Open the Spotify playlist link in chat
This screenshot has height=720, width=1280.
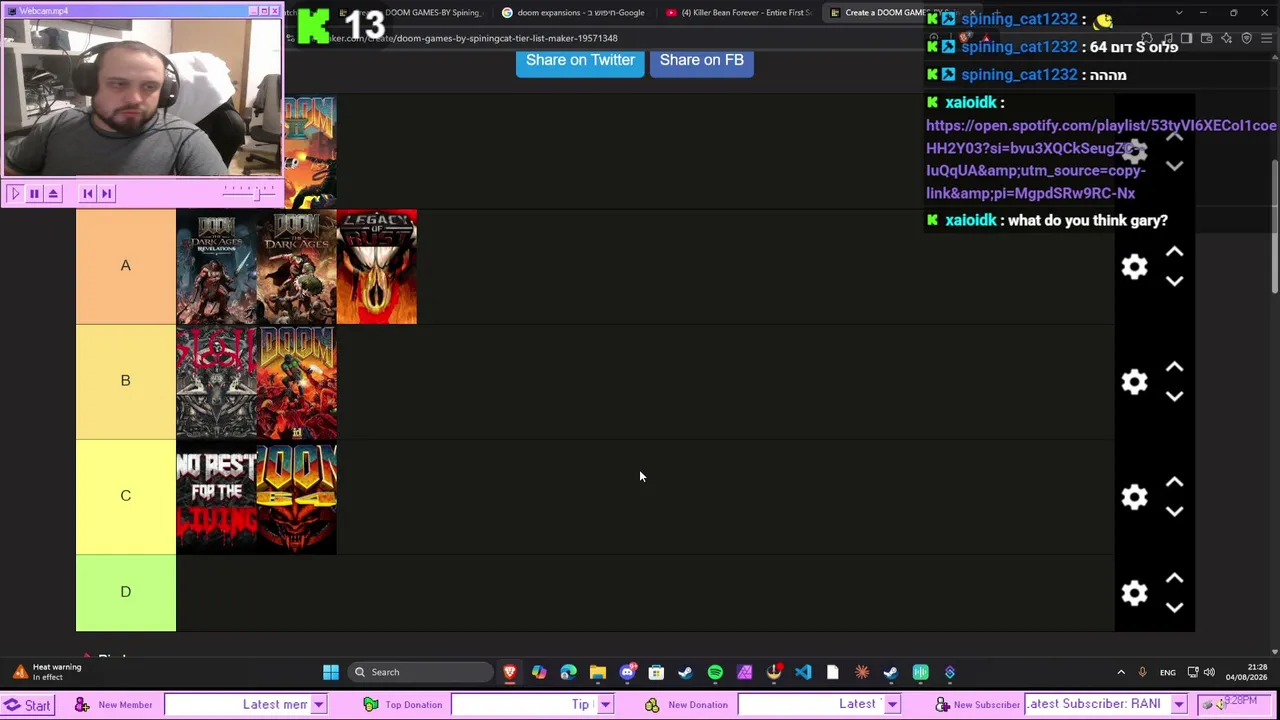click(1100, 159)
